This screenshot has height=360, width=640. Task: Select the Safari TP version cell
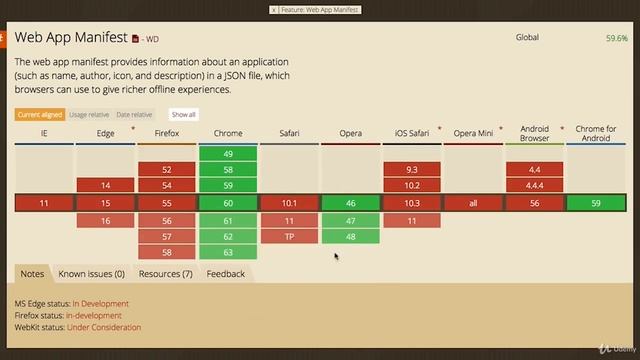[289, 237]
